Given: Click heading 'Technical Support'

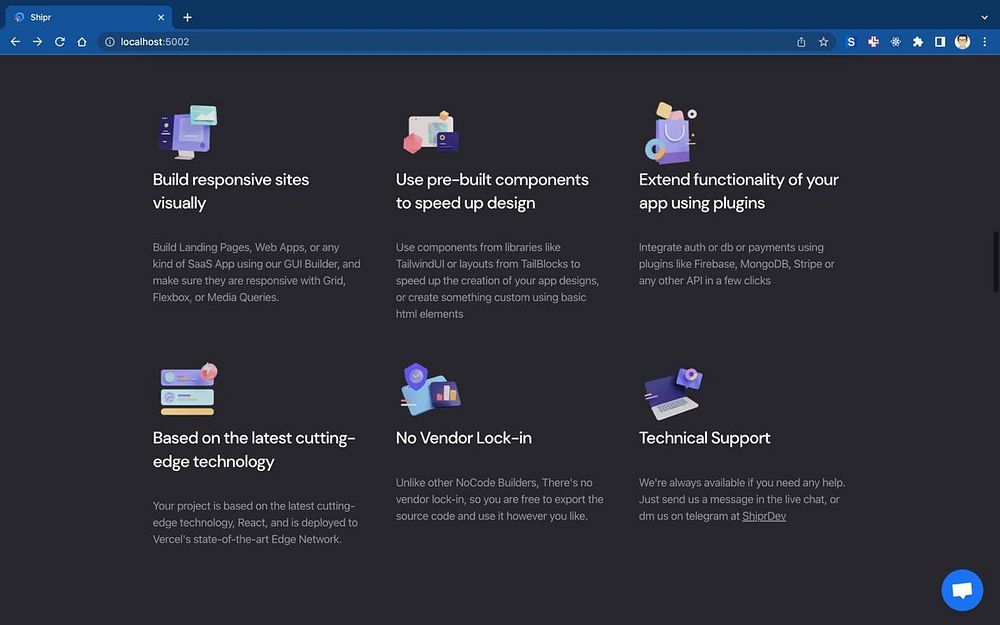Looking at the screenshot, I should coord(705,438).
